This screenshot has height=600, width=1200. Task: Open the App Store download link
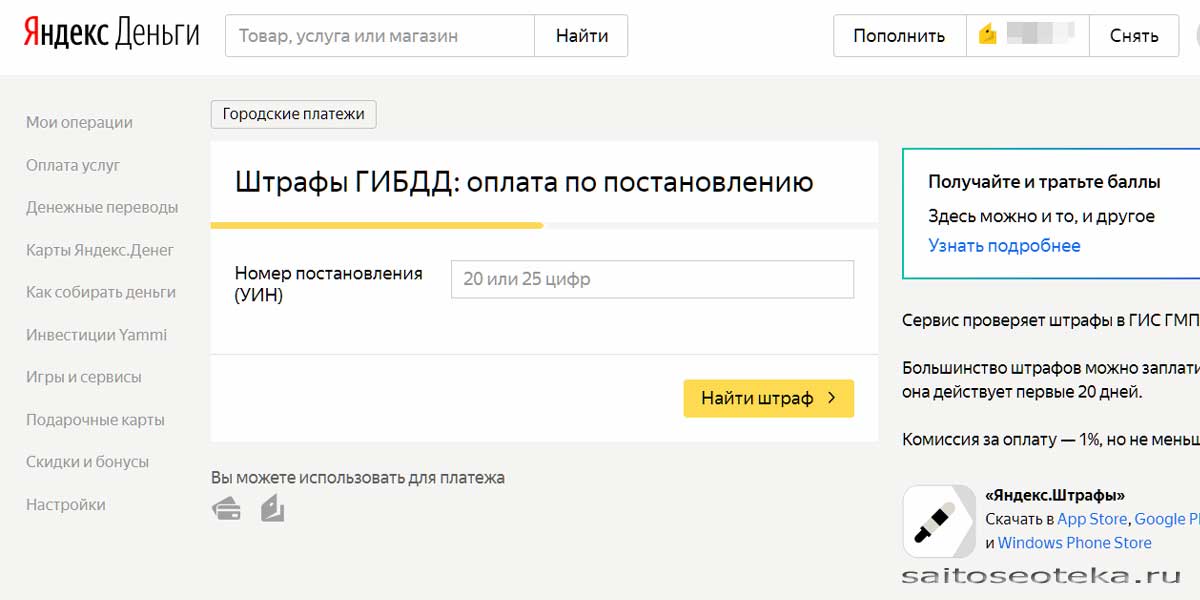[x=1092, y=519]
